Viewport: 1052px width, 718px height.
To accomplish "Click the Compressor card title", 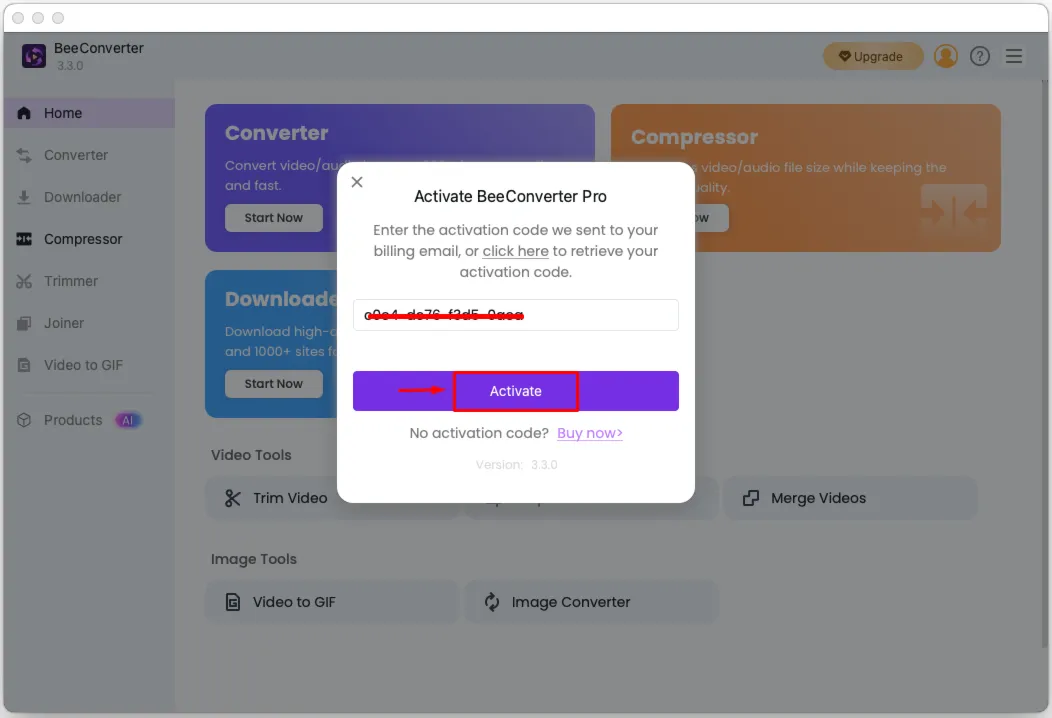I will click(x=694, y=137).
